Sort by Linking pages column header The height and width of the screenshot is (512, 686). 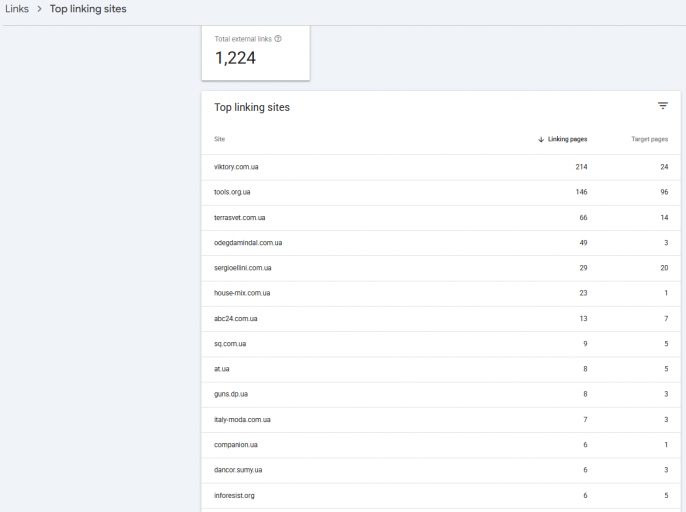pos(567,139)
